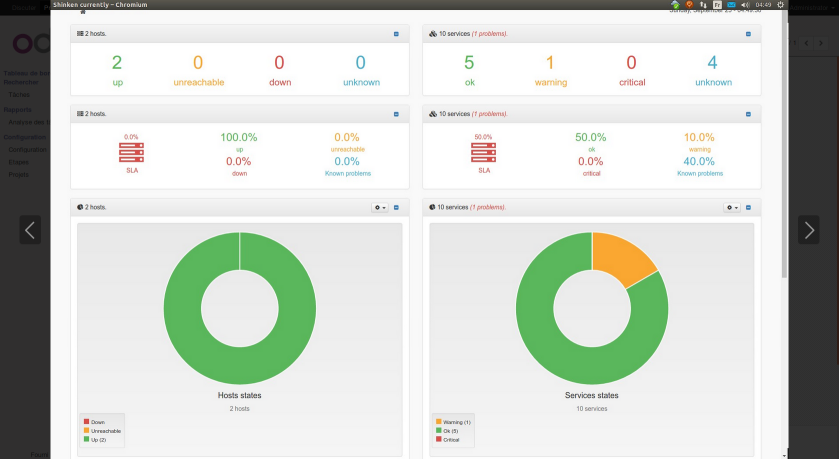Image resolution: width=839 pixels, height=459 pixels.
Task: Click the blue '0 unknown' hosts count
Action: coord(361,71)
